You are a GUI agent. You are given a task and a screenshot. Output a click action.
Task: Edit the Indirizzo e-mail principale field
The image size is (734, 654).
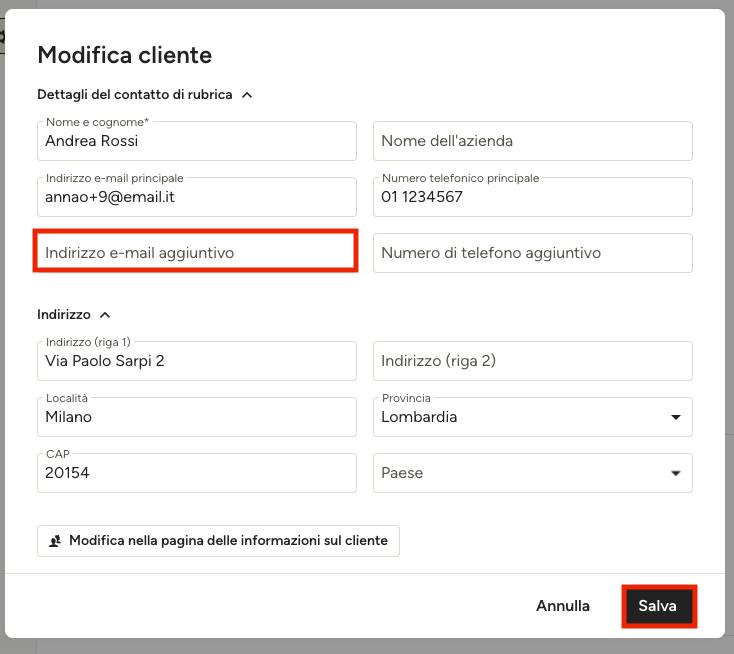pos(197,197)
